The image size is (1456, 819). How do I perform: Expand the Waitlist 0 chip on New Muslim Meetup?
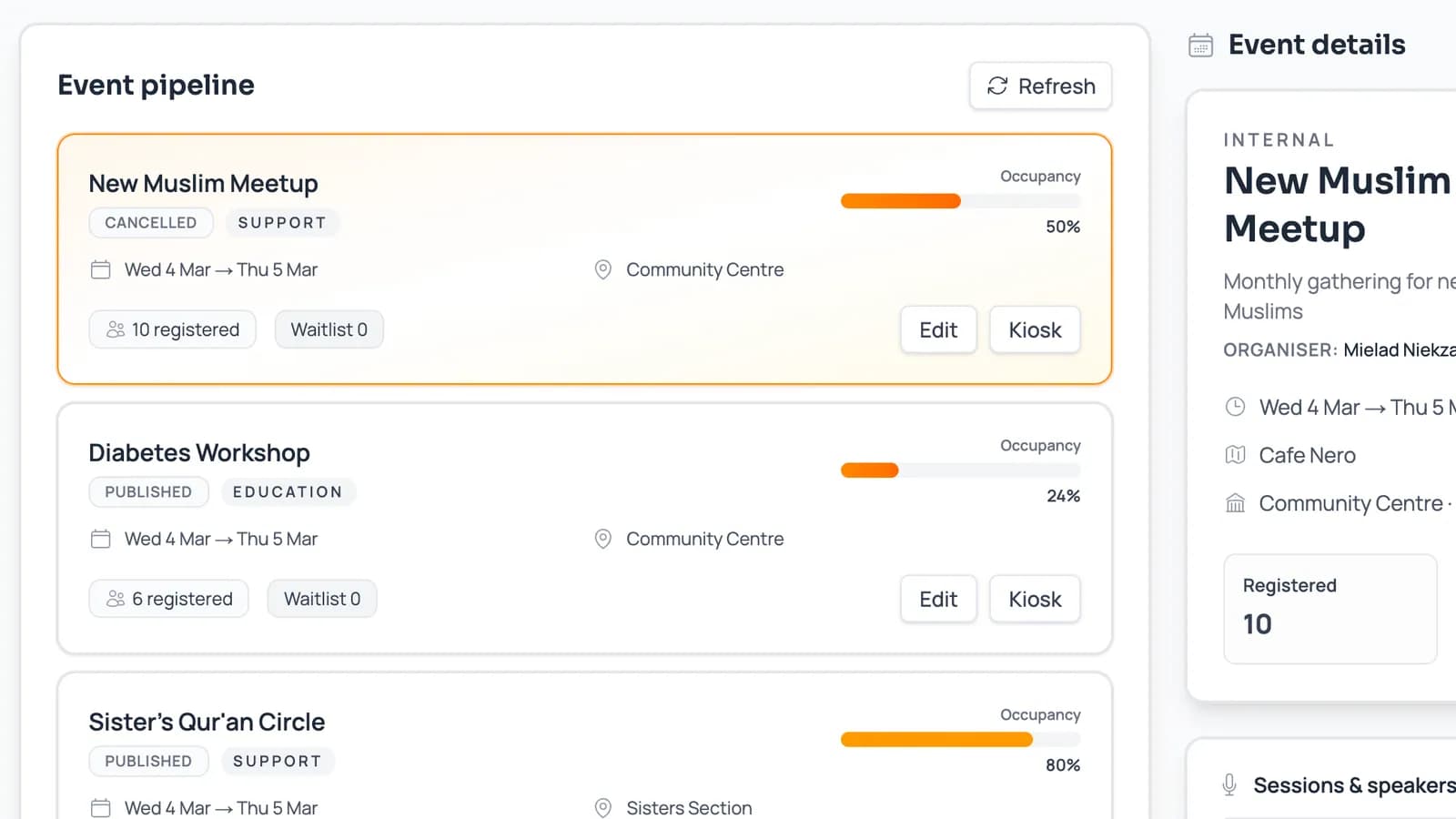(x=329, y=329)
